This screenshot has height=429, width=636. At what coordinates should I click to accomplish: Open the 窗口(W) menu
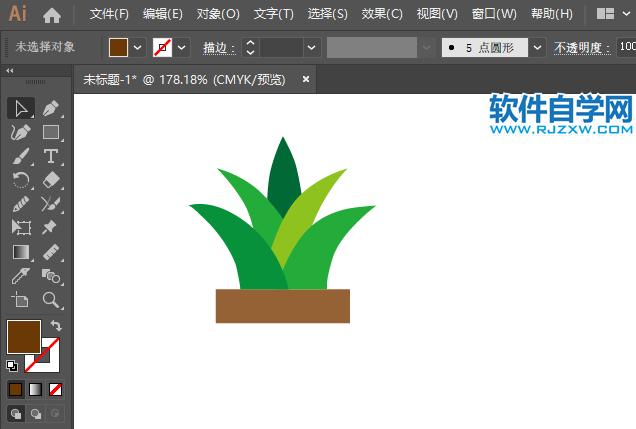[x=494, y=14]
